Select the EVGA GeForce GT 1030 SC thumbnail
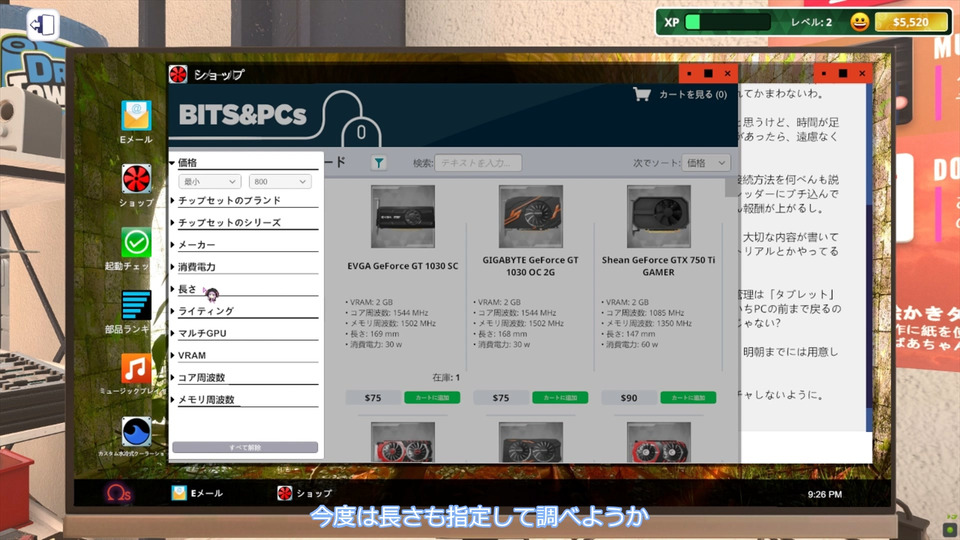 pyautogui.click(x=403, y=217)
